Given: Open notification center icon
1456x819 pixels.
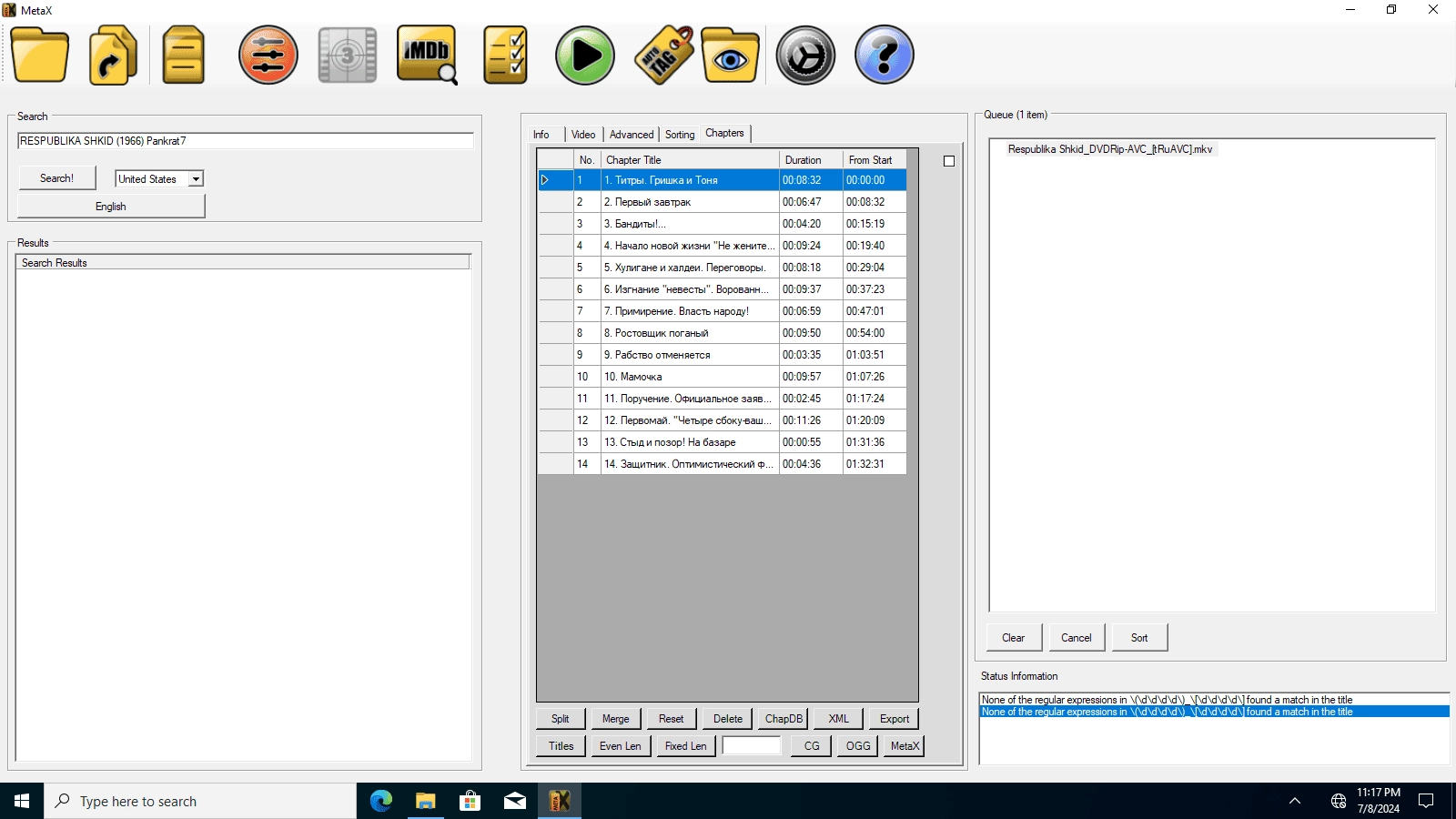Looking at the screenshot, I should (1426, 801).
